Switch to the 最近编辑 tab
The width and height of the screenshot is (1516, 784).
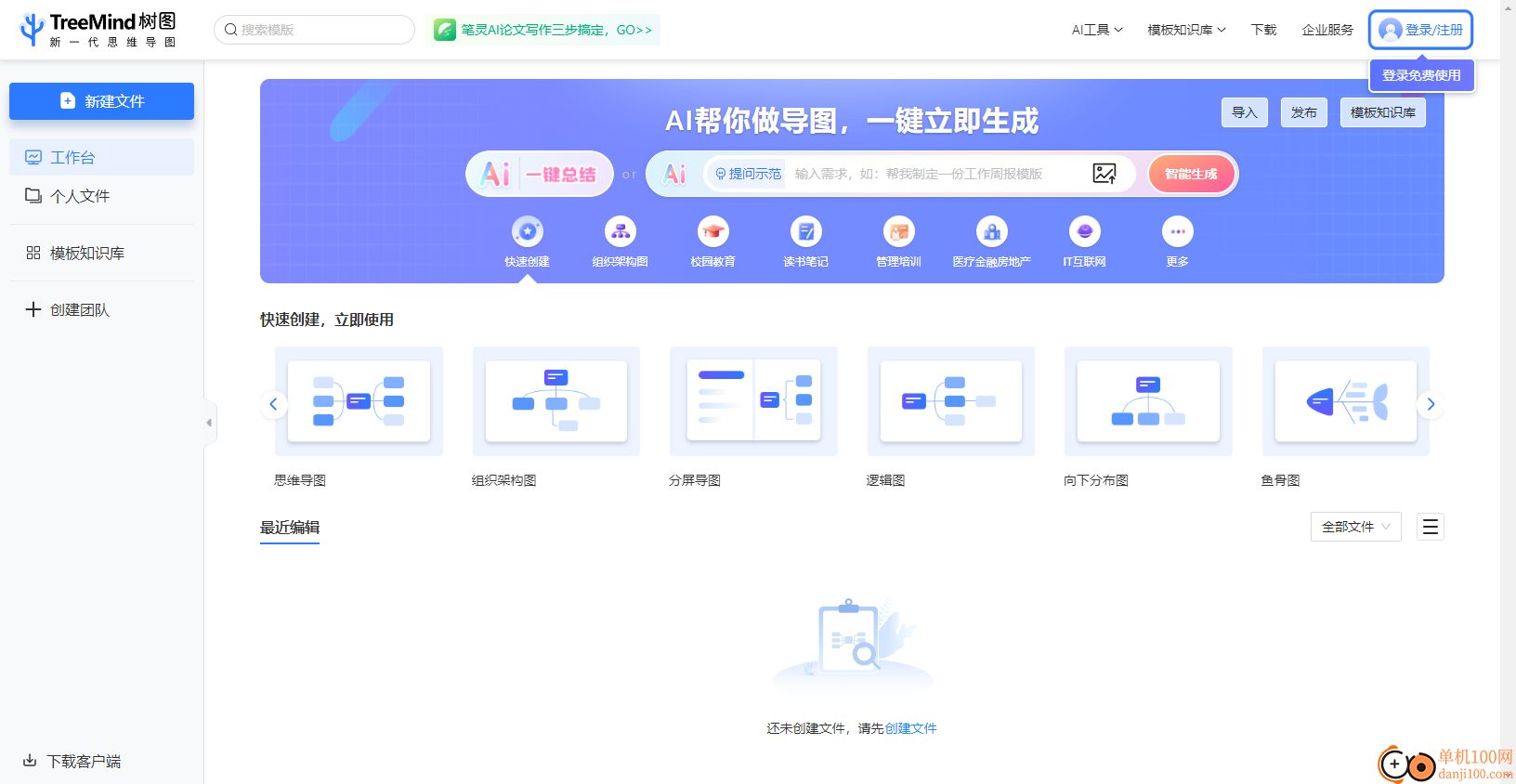pyautogui.click(x=290, y=528)
